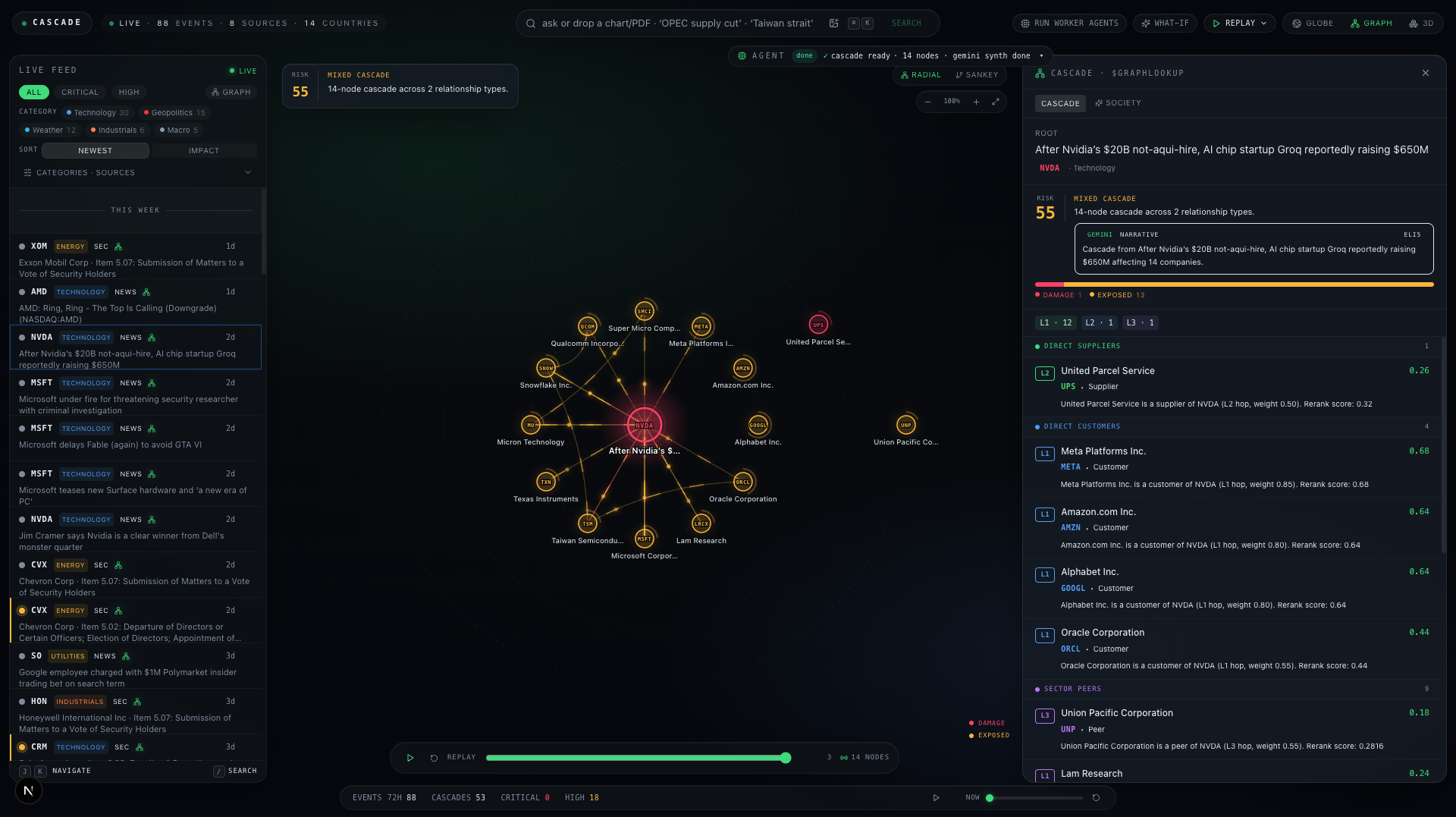Filter feed to HIGH events
Image resolution: width=1456 pixels, height=817 pixels.
(129, 93)
